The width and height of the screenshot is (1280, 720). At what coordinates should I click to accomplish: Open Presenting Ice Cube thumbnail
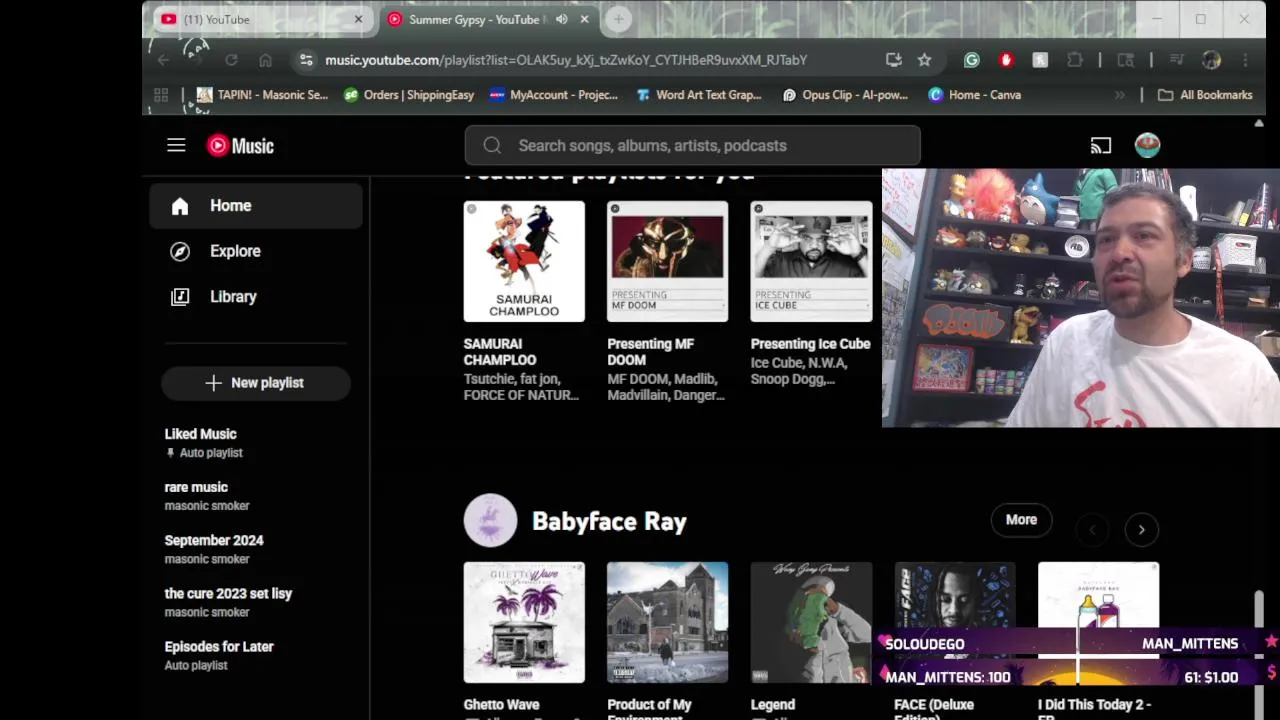point(811,261)
